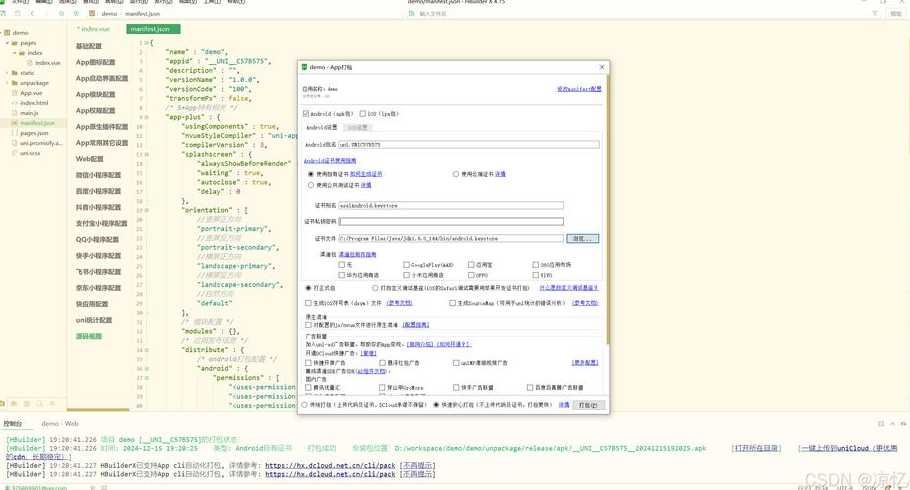Select 使用公共测试证书 radio option
The width and height of the screenshot is (910, 490).
tap(310, 185)
